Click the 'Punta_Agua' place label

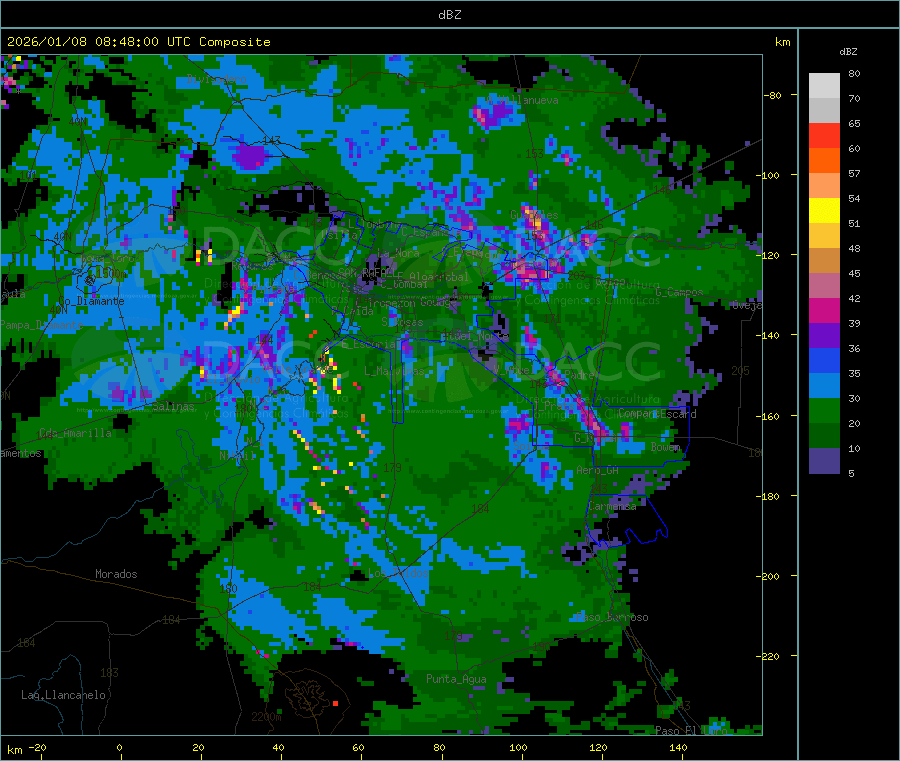coord(456,679)
